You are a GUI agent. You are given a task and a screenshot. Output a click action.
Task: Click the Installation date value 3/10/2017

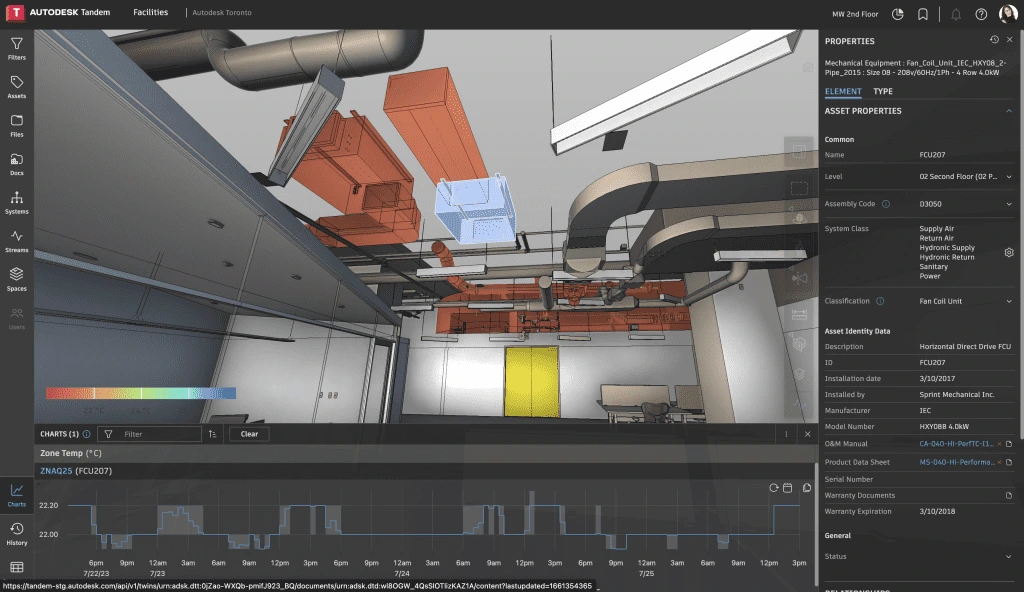click(x=937, y=378)
